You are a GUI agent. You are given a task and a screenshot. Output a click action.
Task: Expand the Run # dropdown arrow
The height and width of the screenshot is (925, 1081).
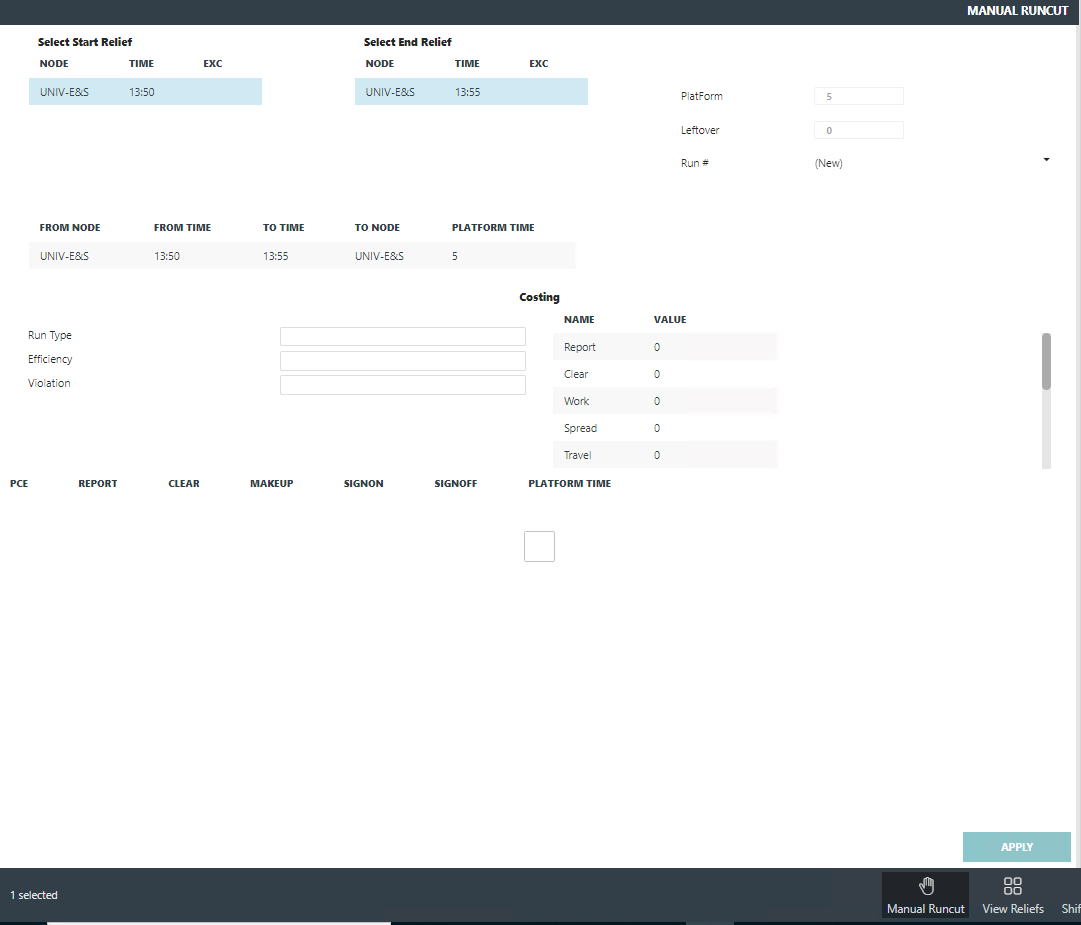1046,160
